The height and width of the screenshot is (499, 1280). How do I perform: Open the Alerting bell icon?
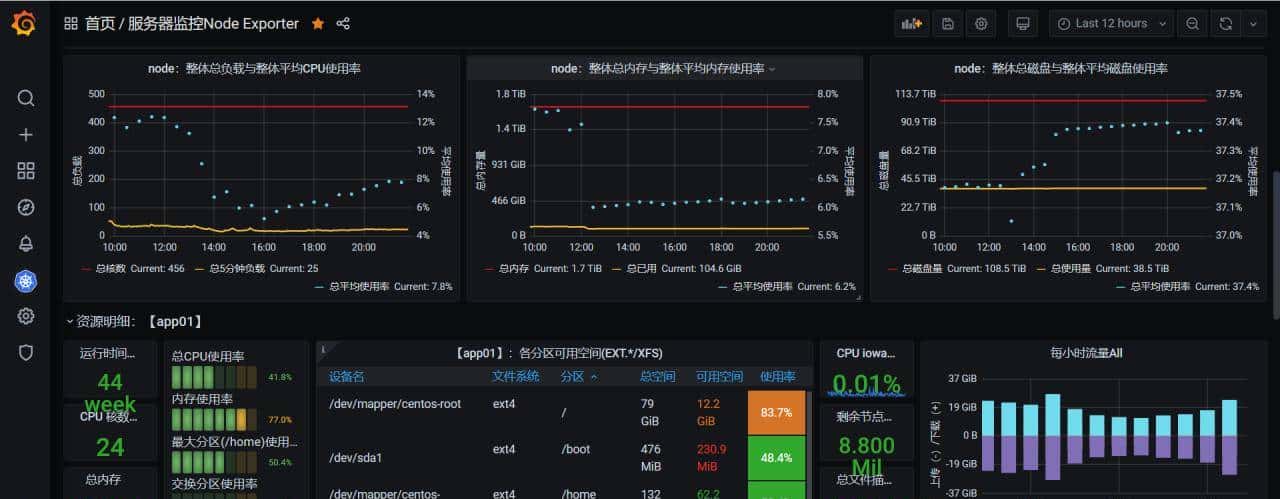tap(26, 244)
